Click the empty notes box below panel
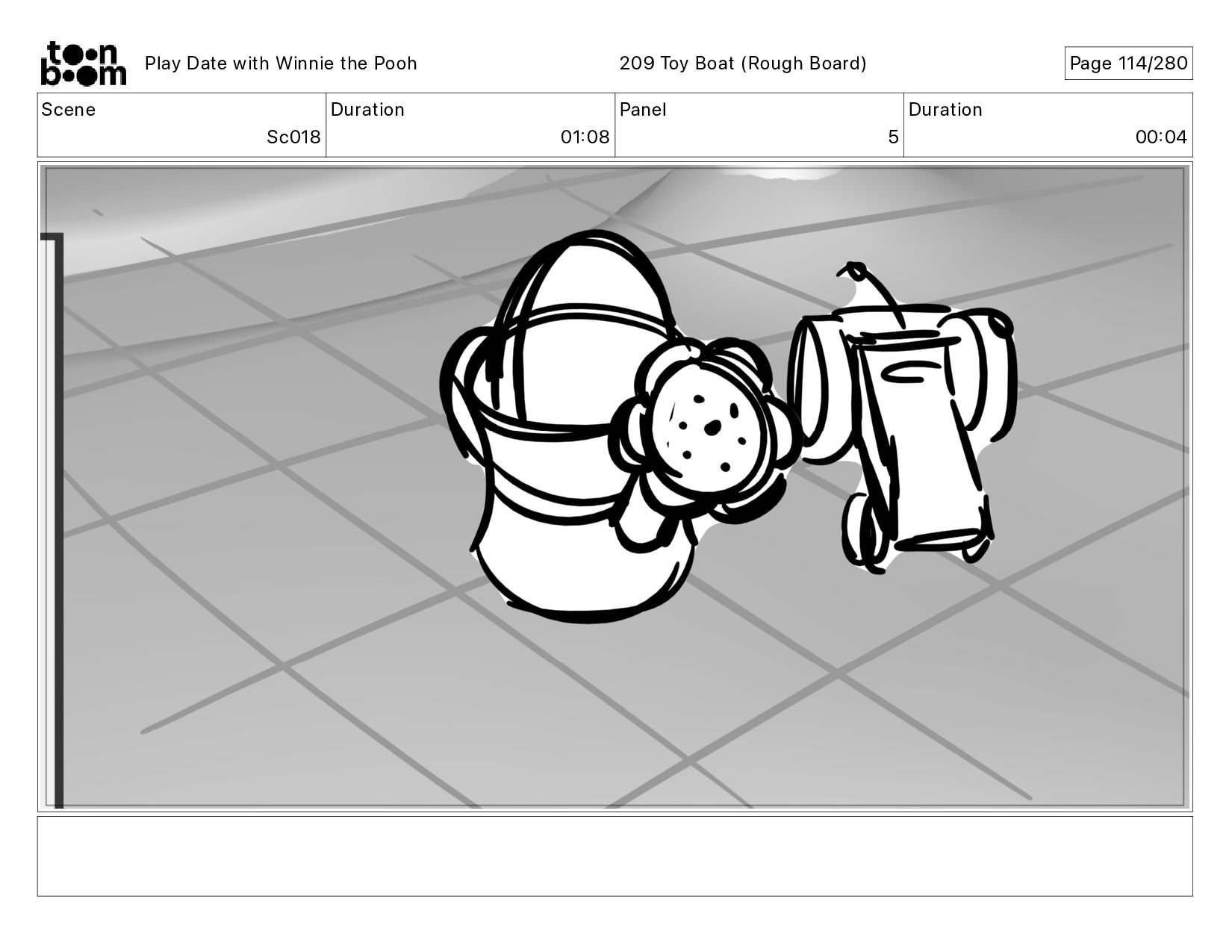Viewport: 1232px width, 952px height. click(x=615, y=856)
